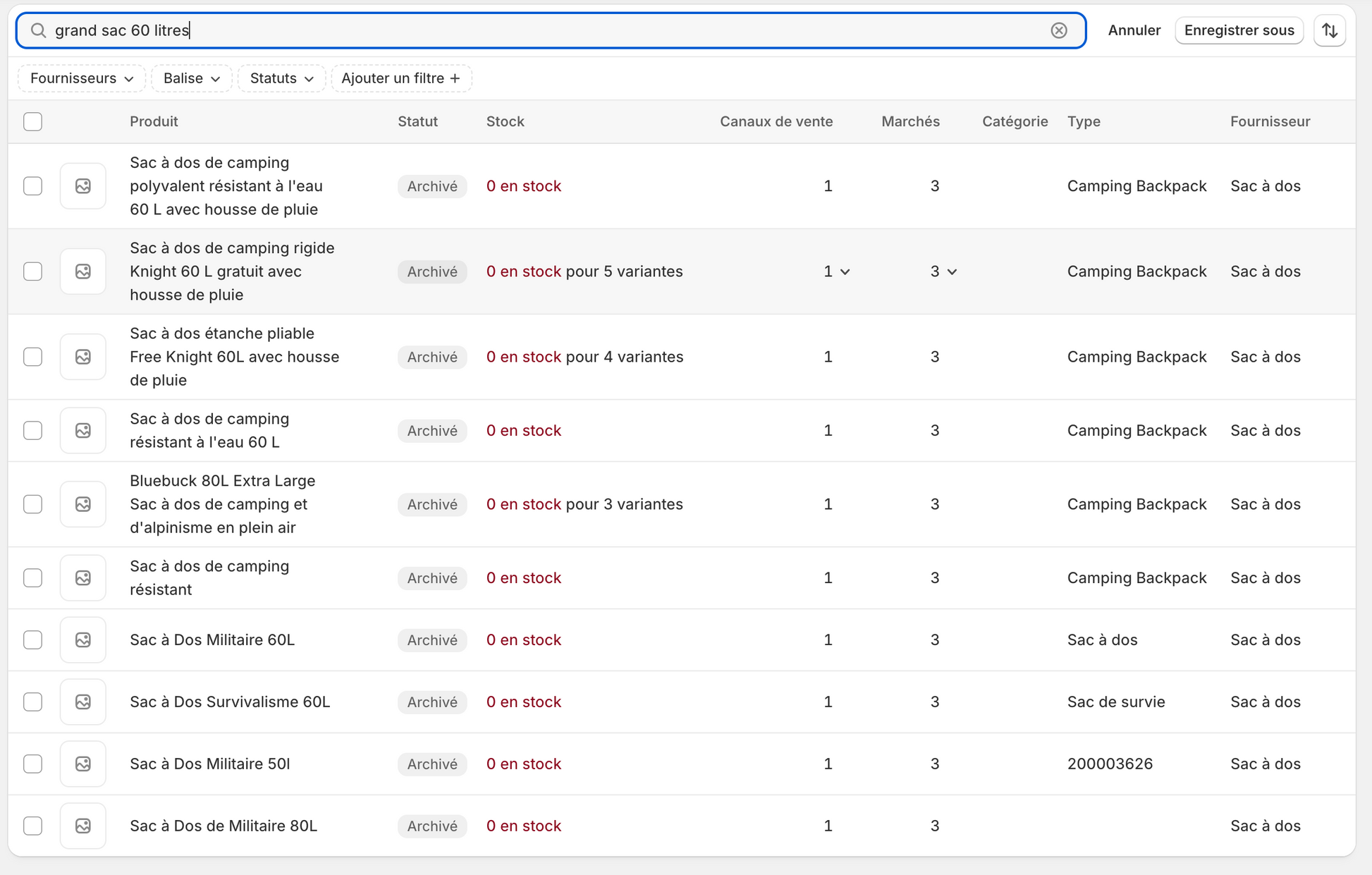Image resolution: width=1372 pixels, height=875 pixels.
Task: Click thumbnail icon of Sac à Dos Militaire 50l
Action: 83,764
